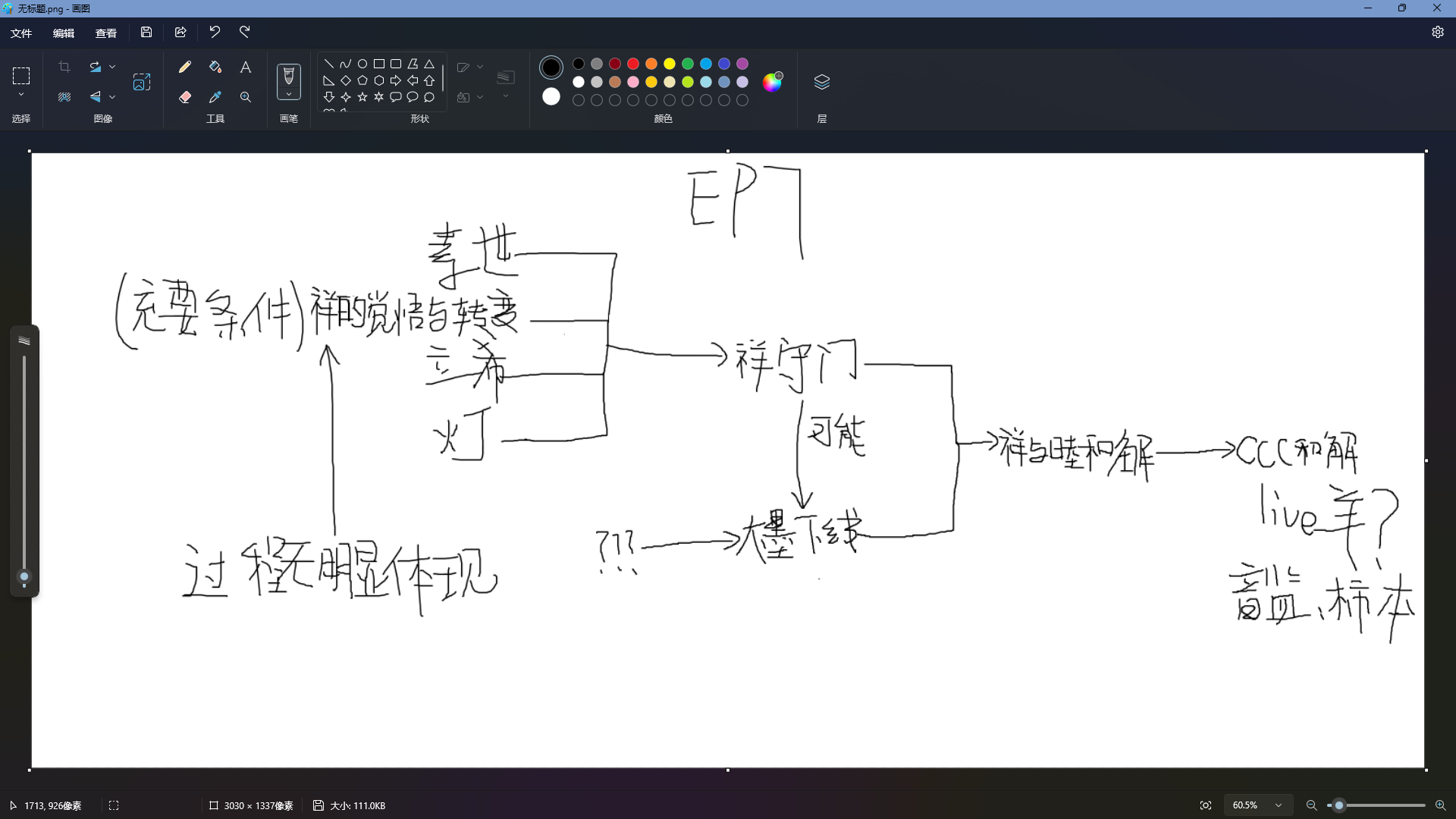1456x819 pixels.
Task: Click the file size 大小: 111.0KB text
Action: click(x=358, y=805)
